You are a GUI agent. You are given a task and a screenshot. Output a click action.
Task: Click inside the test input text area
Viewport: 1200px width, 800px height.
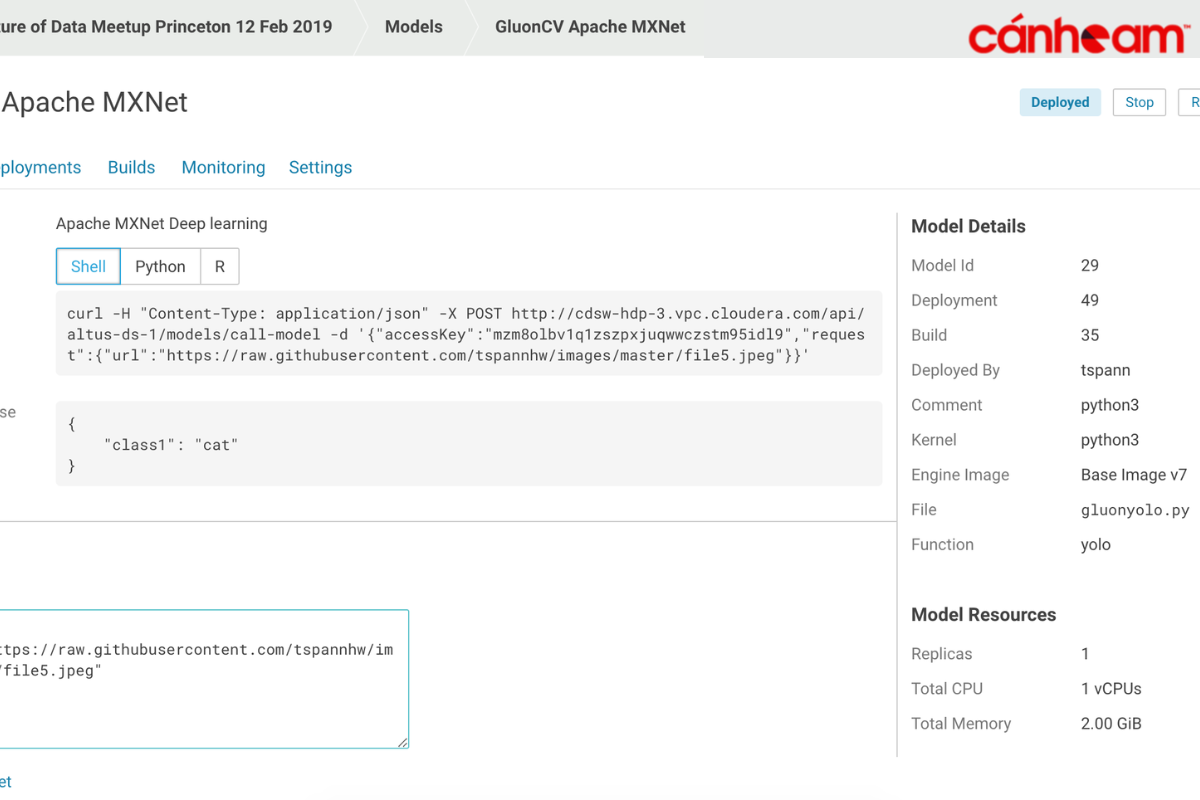coord(203,679)
